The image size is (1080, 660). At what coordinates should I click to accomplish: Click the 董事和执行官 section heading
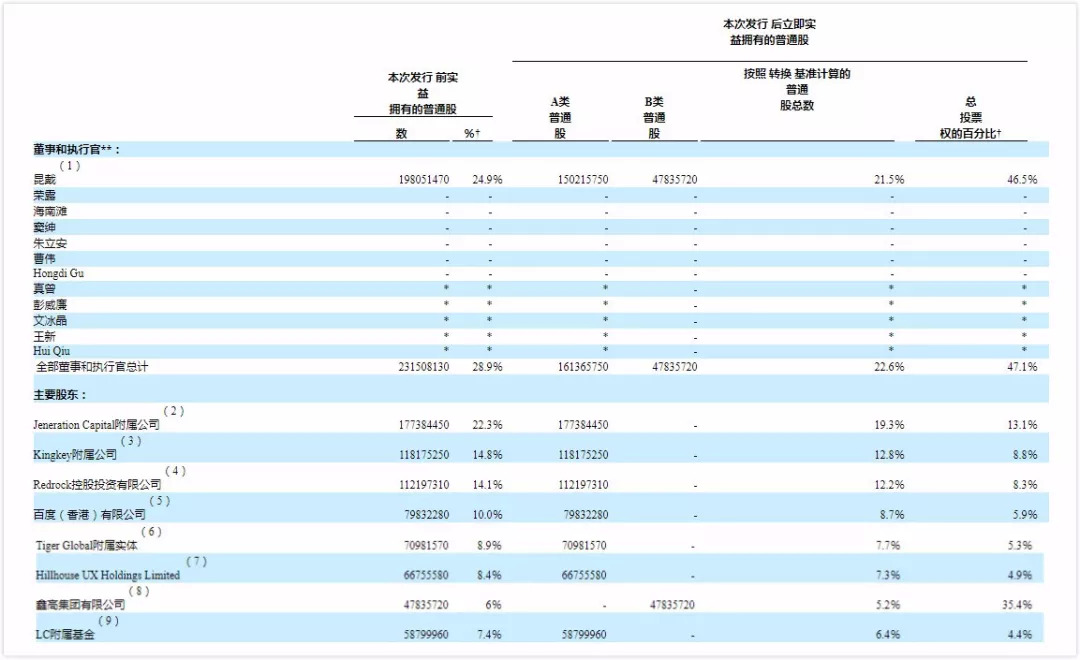click(x=76, y=149)
